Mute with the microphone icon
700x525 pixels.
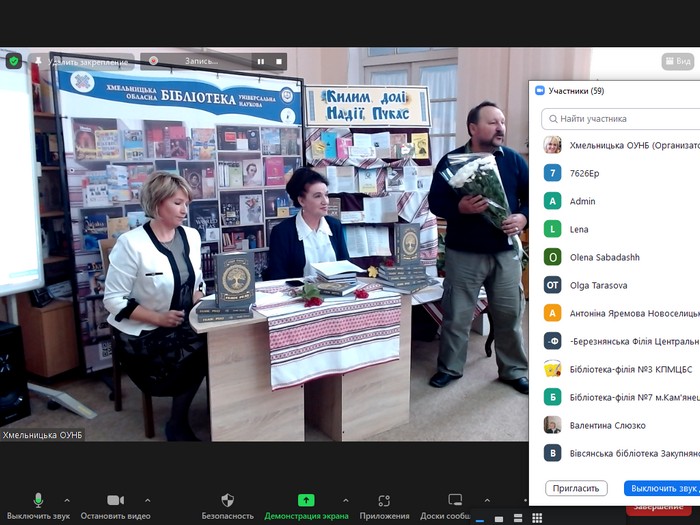(38, 500)
